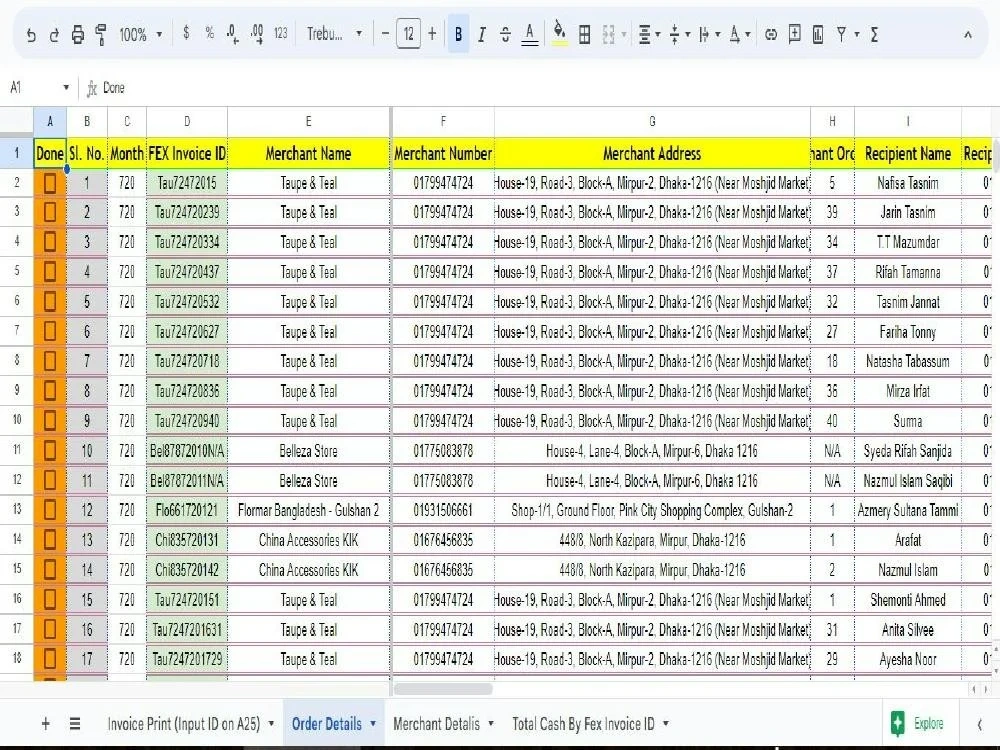Check Done box for Chi835720142 row
Image resolution: width=1000 pixels, height=750 pixels.
[50, 570]
